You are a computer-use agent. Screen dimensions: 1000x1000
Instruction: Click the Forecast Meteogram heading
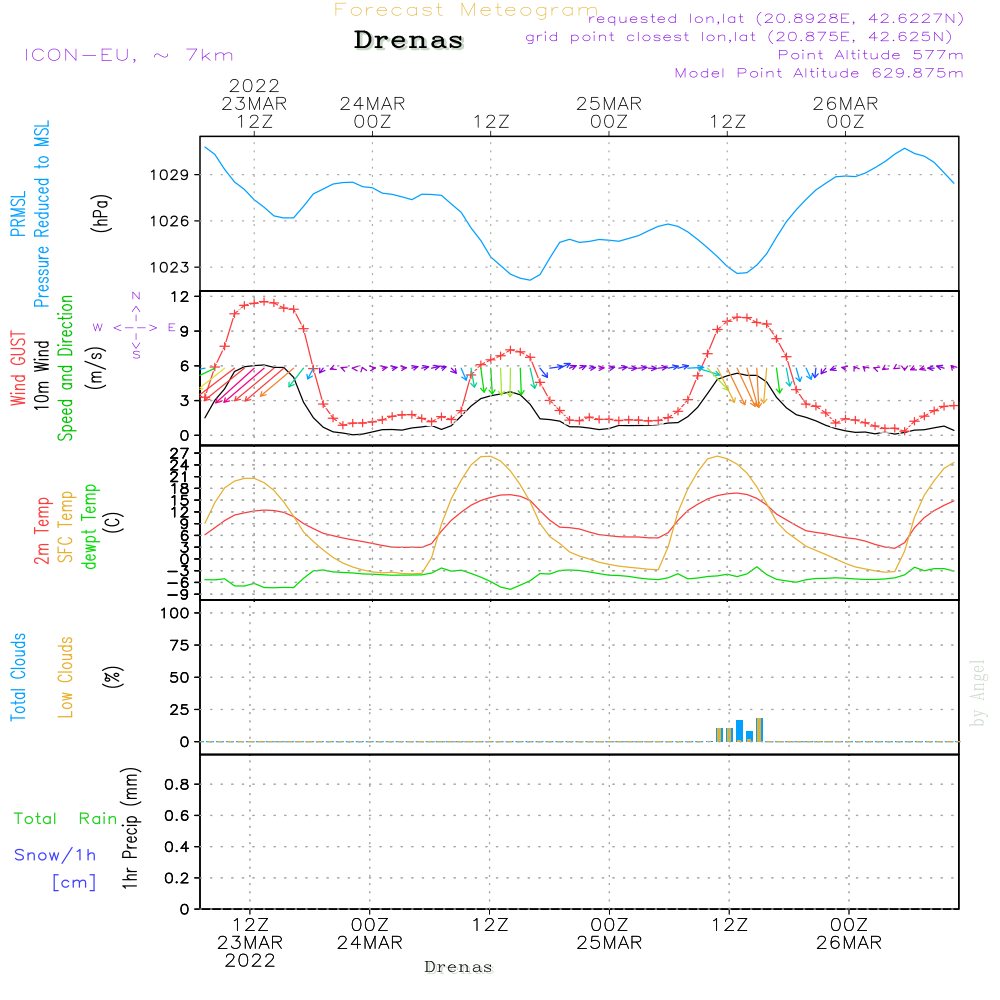466,10
